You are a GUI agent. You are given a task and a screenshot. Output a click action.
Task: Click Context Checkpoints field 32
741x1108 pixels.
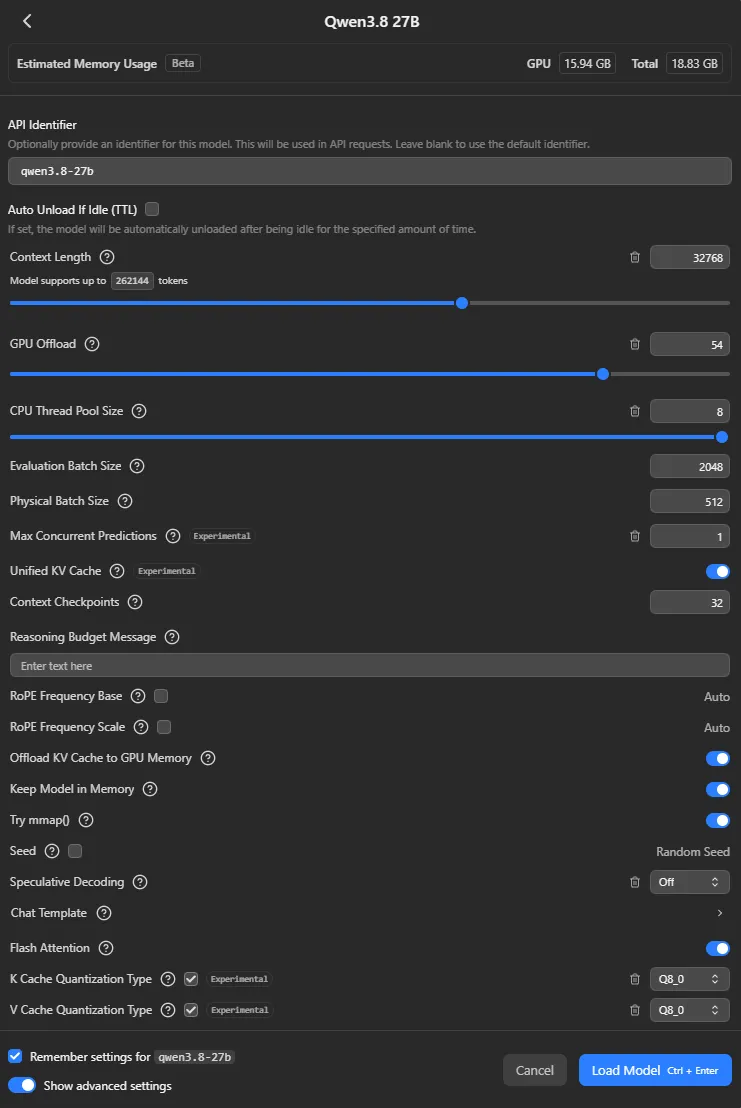pos(689,603)
